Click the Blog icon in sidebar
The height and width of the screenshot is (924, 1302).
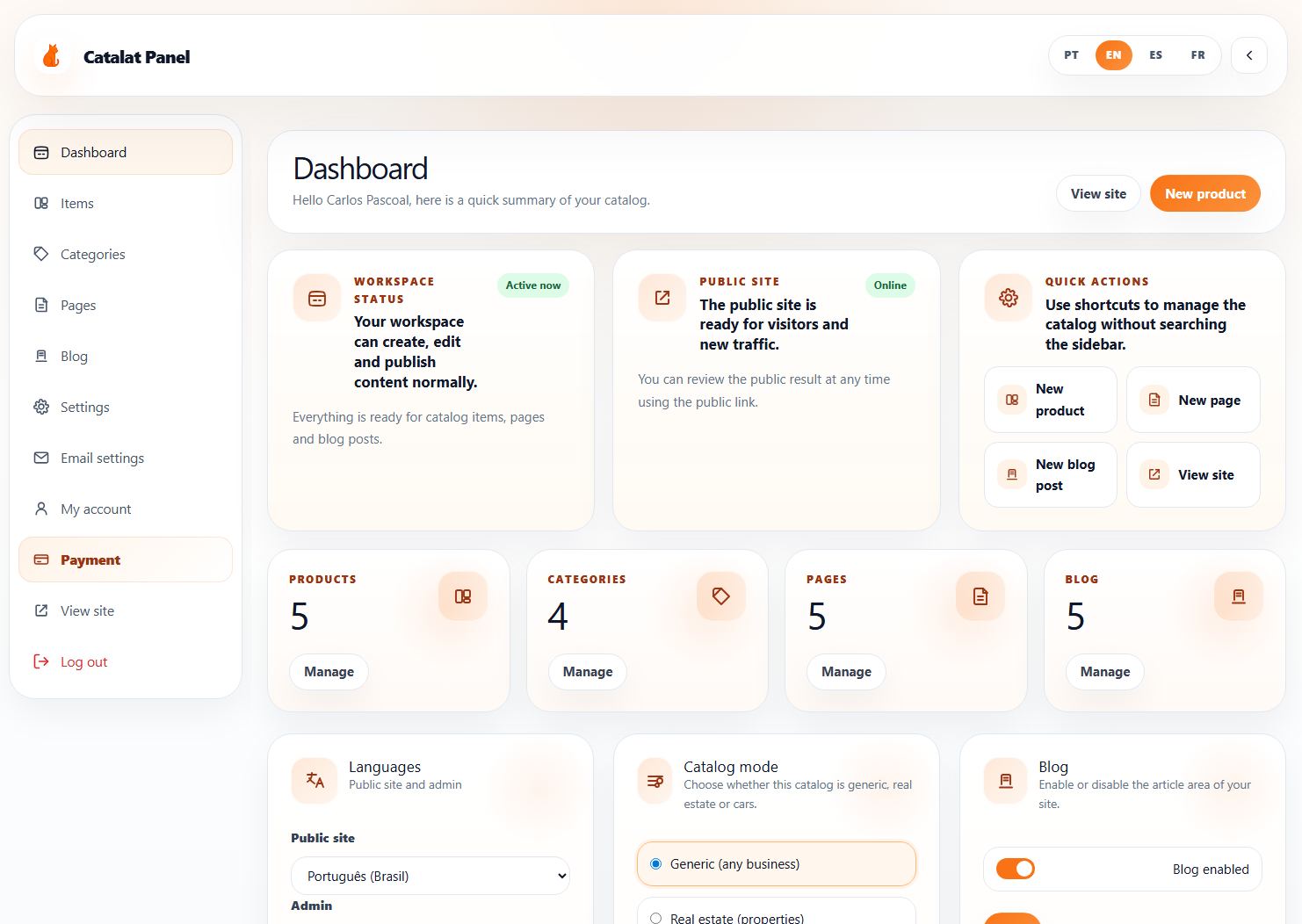[41, 356]
